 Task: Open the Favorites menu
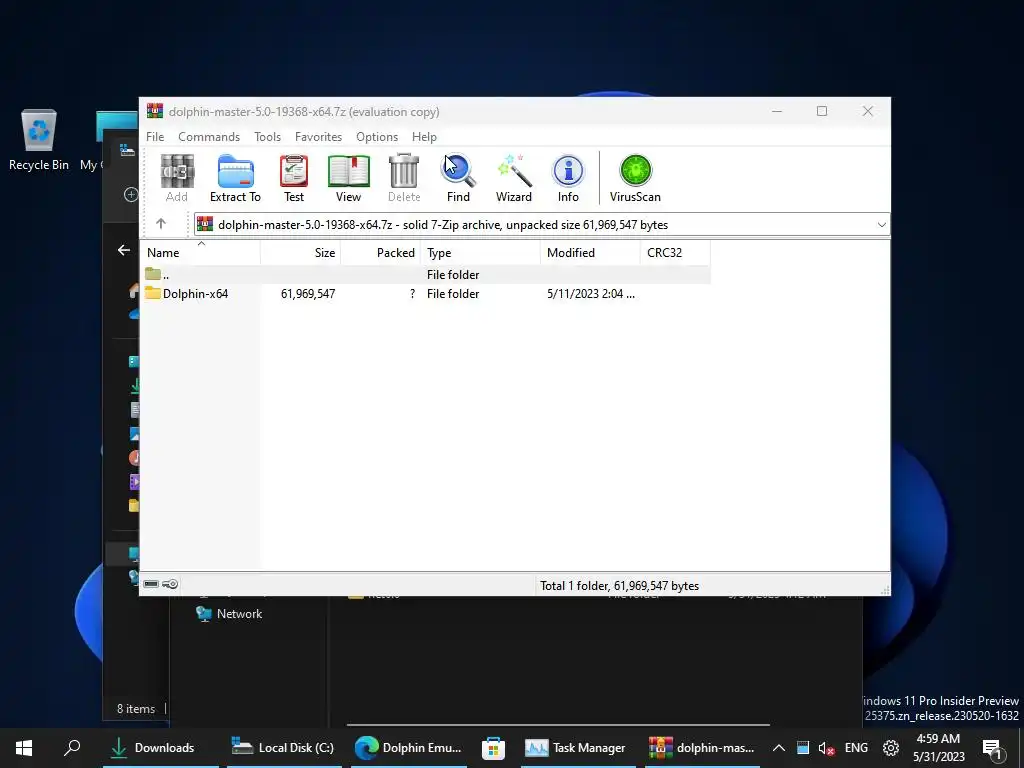pos(318,136)
